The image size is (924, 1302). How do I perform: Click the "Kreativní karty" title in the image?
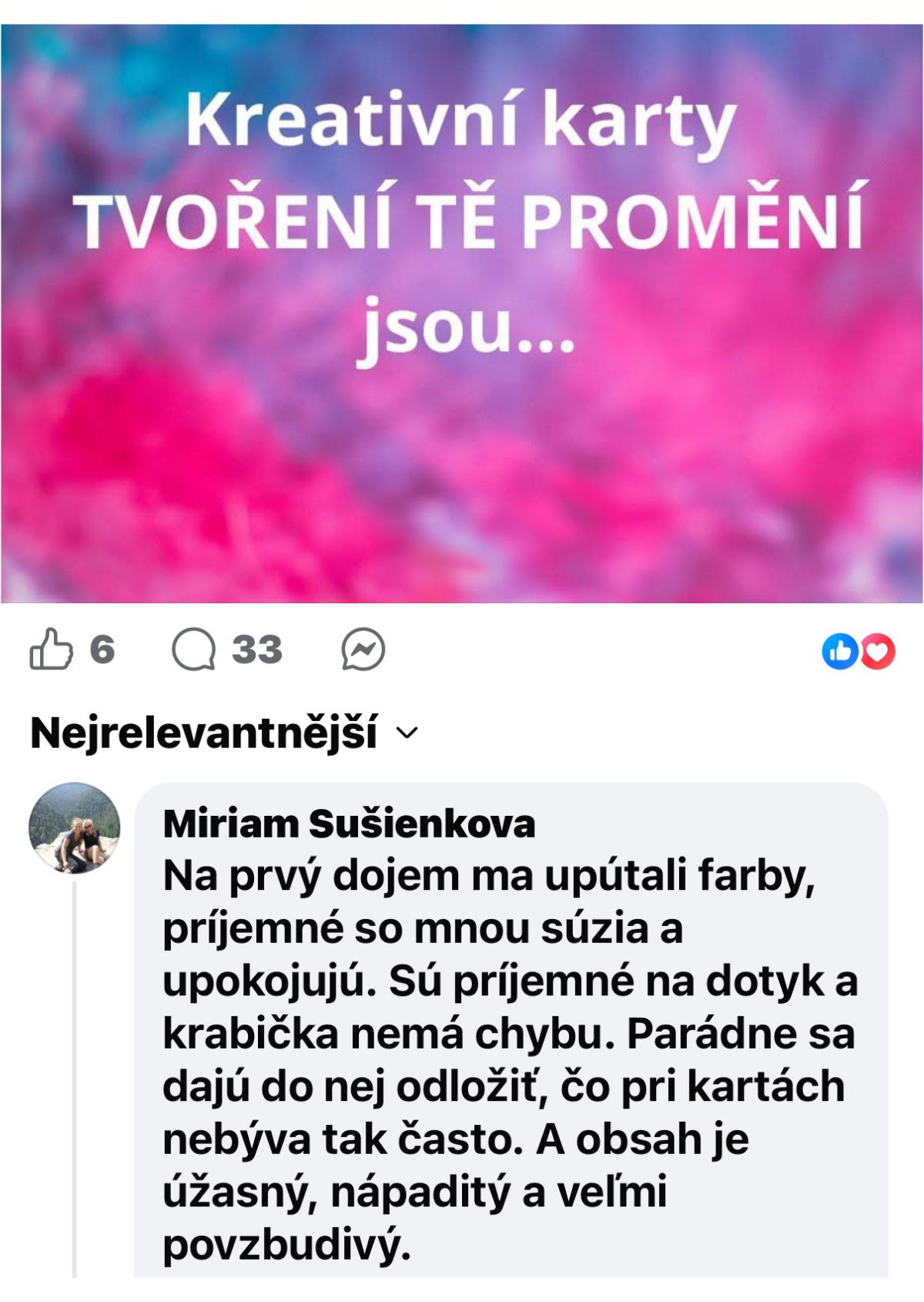click(460, 120)
